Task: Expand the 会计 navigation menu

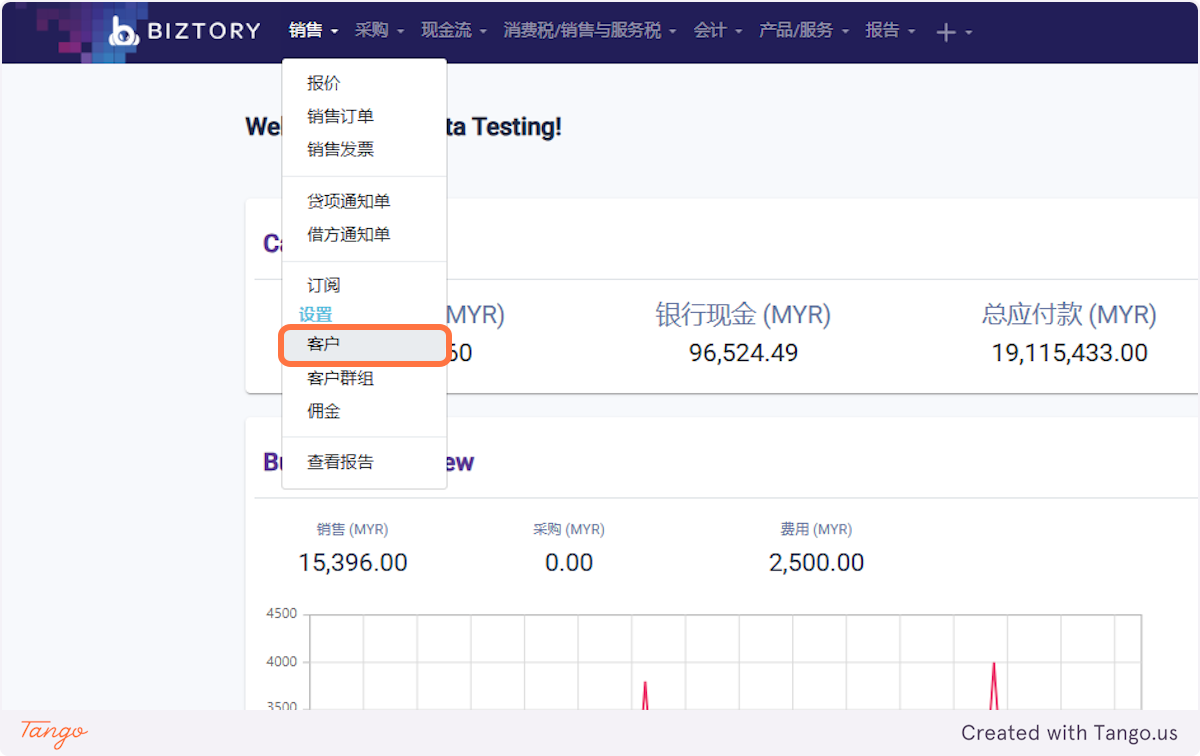Action: pyautogui.click(x=718, y=30)
